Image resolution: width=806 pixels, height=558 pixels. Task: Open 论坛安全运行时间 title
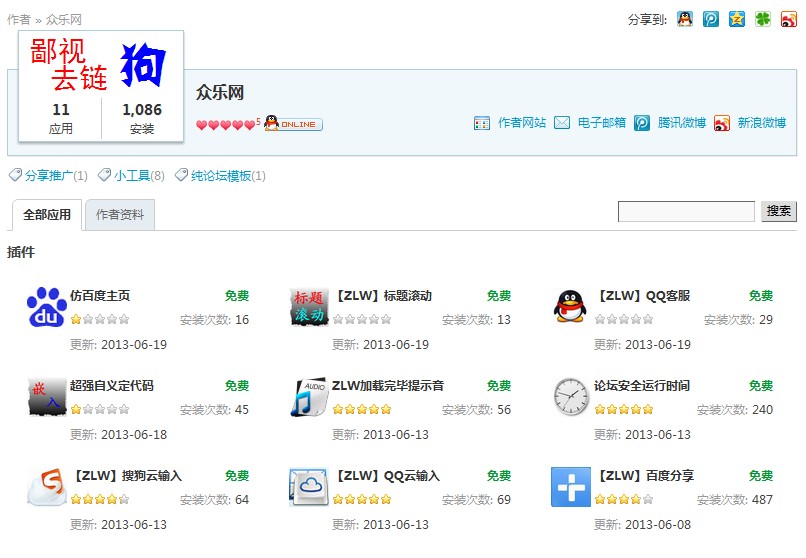[x=642, y=386]
